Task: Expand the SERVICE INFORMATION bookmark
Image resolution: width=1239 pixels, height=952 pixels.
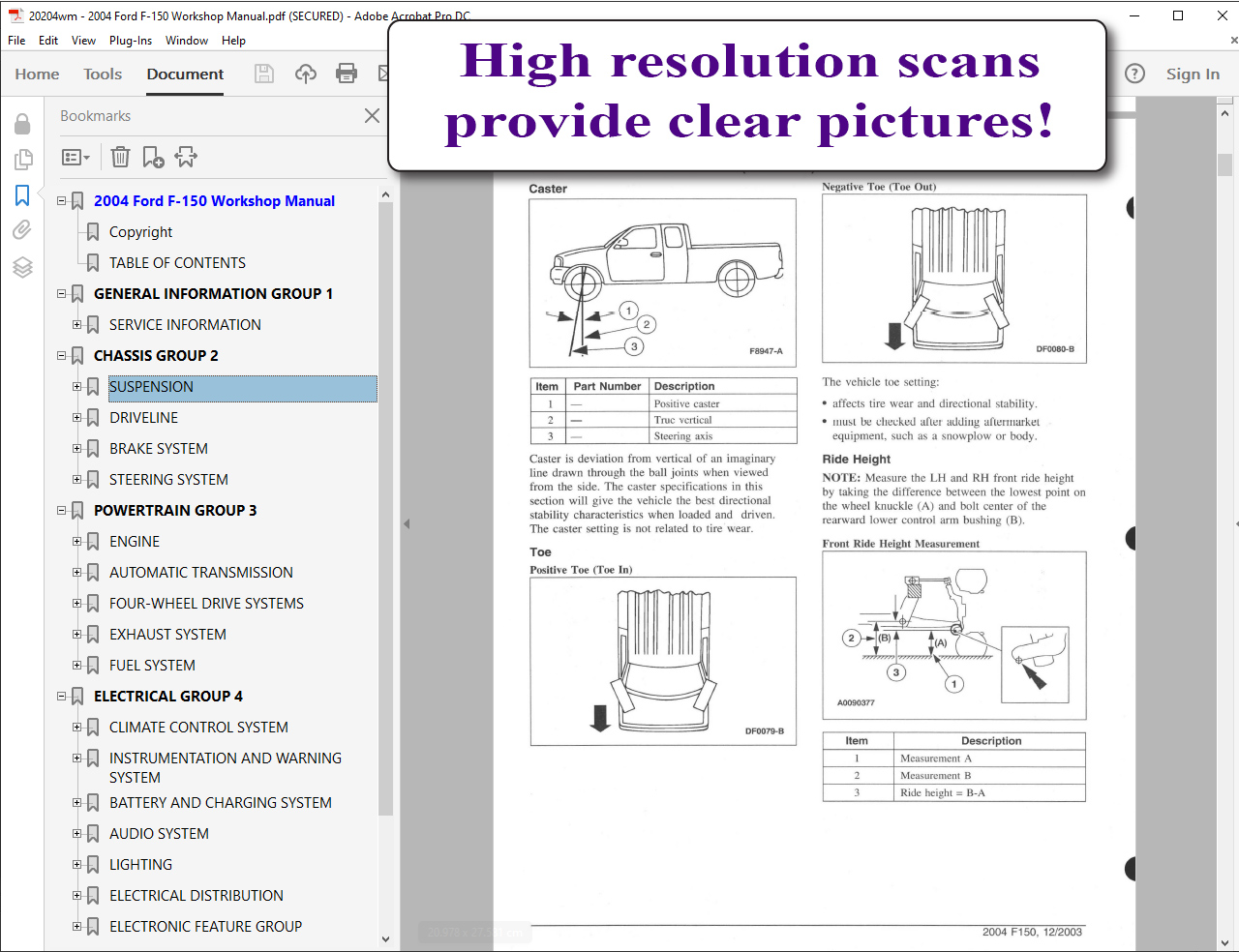Action: 77,325
